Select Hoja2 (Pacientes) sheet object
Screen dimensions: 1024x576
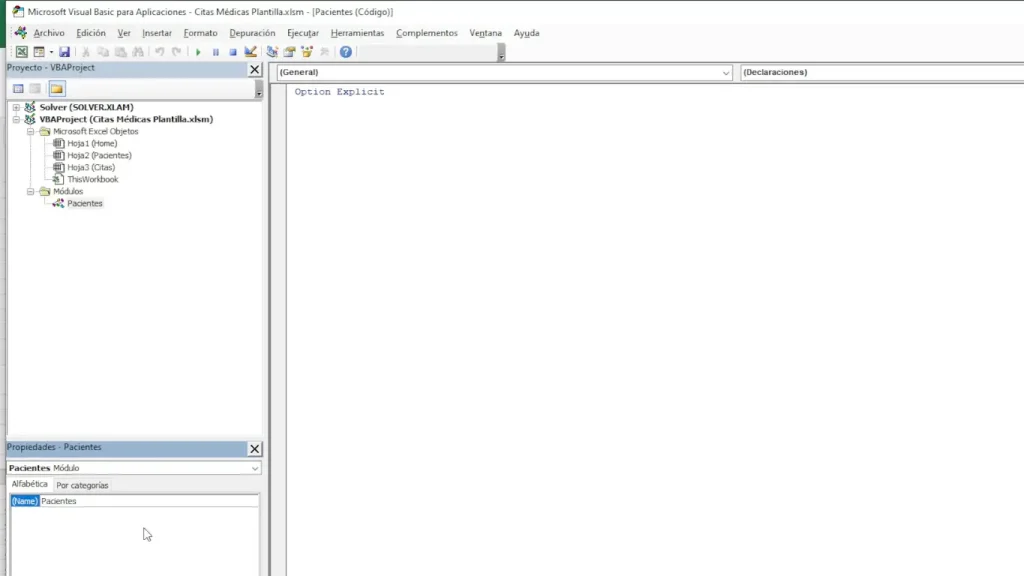(99, 155)
